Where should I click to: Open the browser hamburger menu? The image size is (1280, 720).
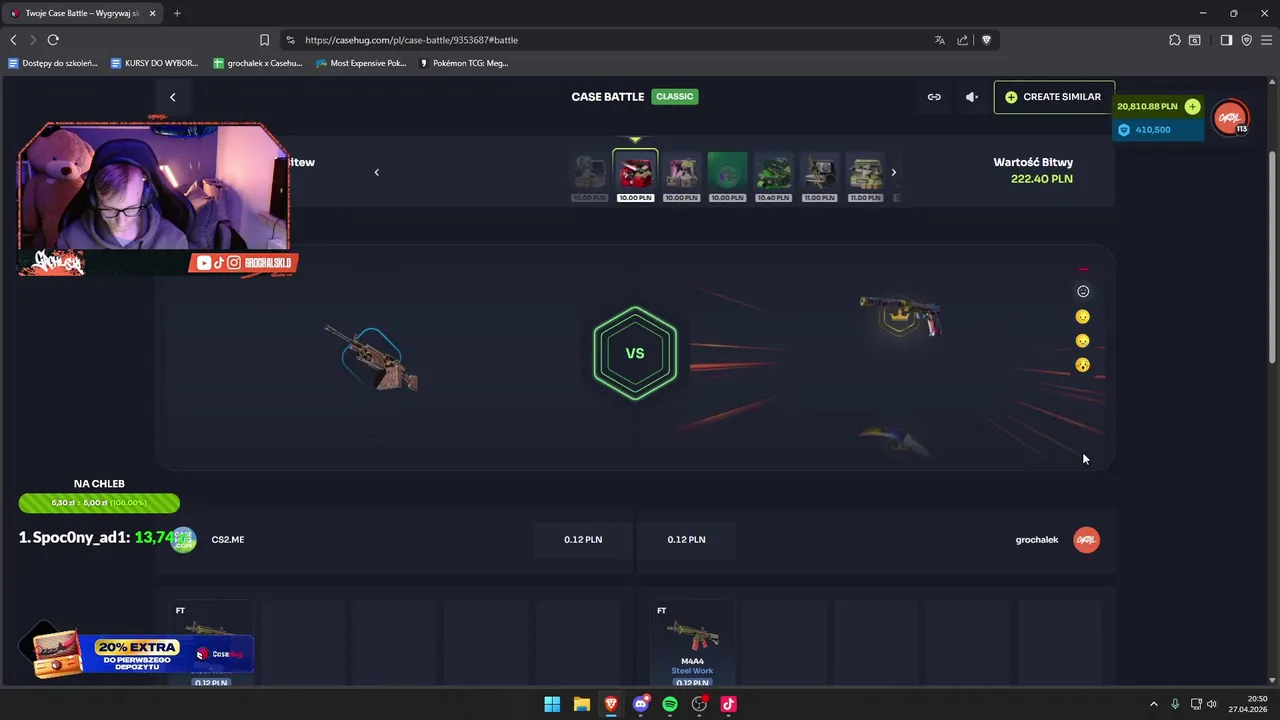coord(1266,40)
